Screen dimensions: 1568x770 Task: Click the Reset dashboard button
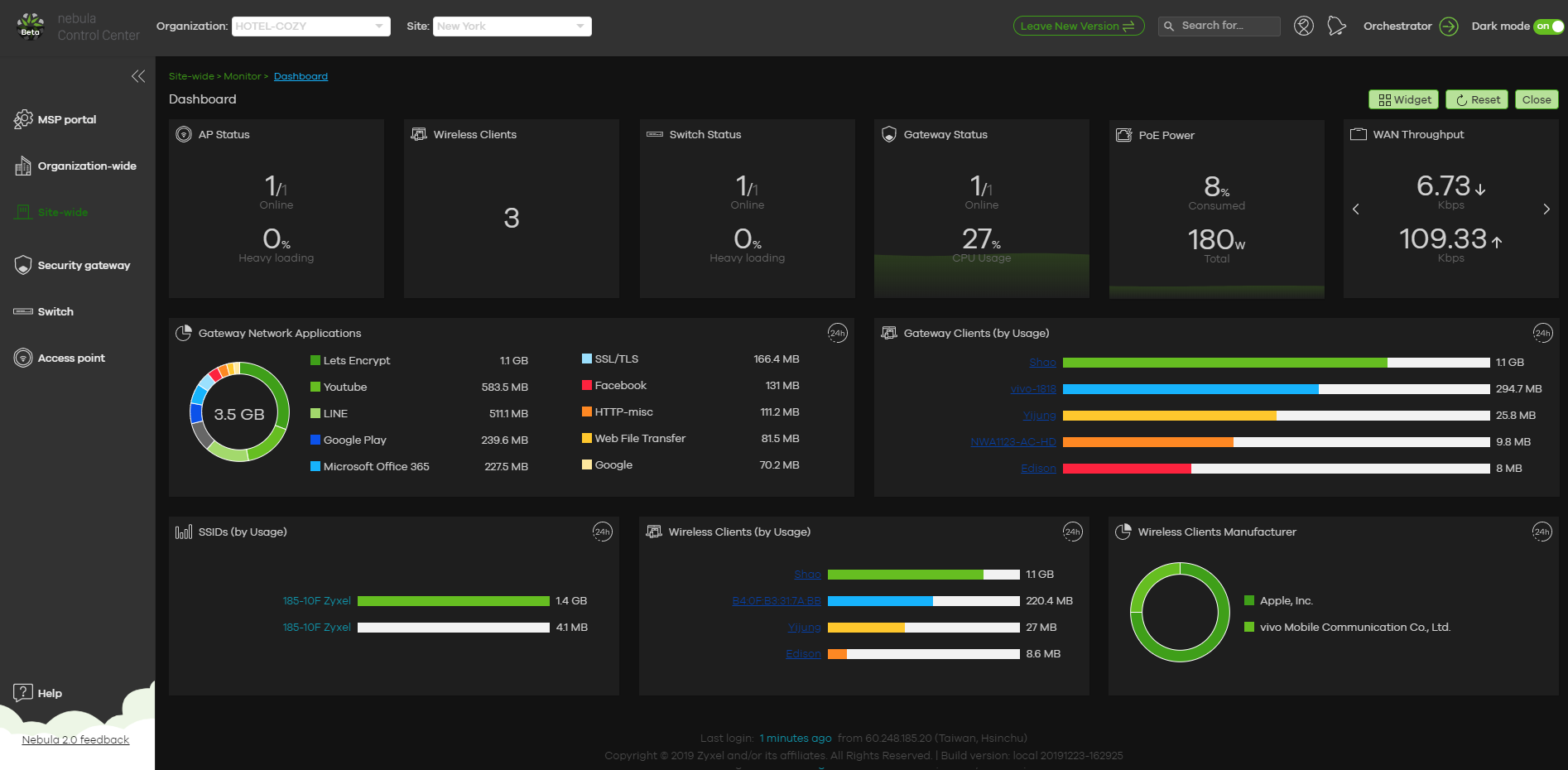(1477, 99)
